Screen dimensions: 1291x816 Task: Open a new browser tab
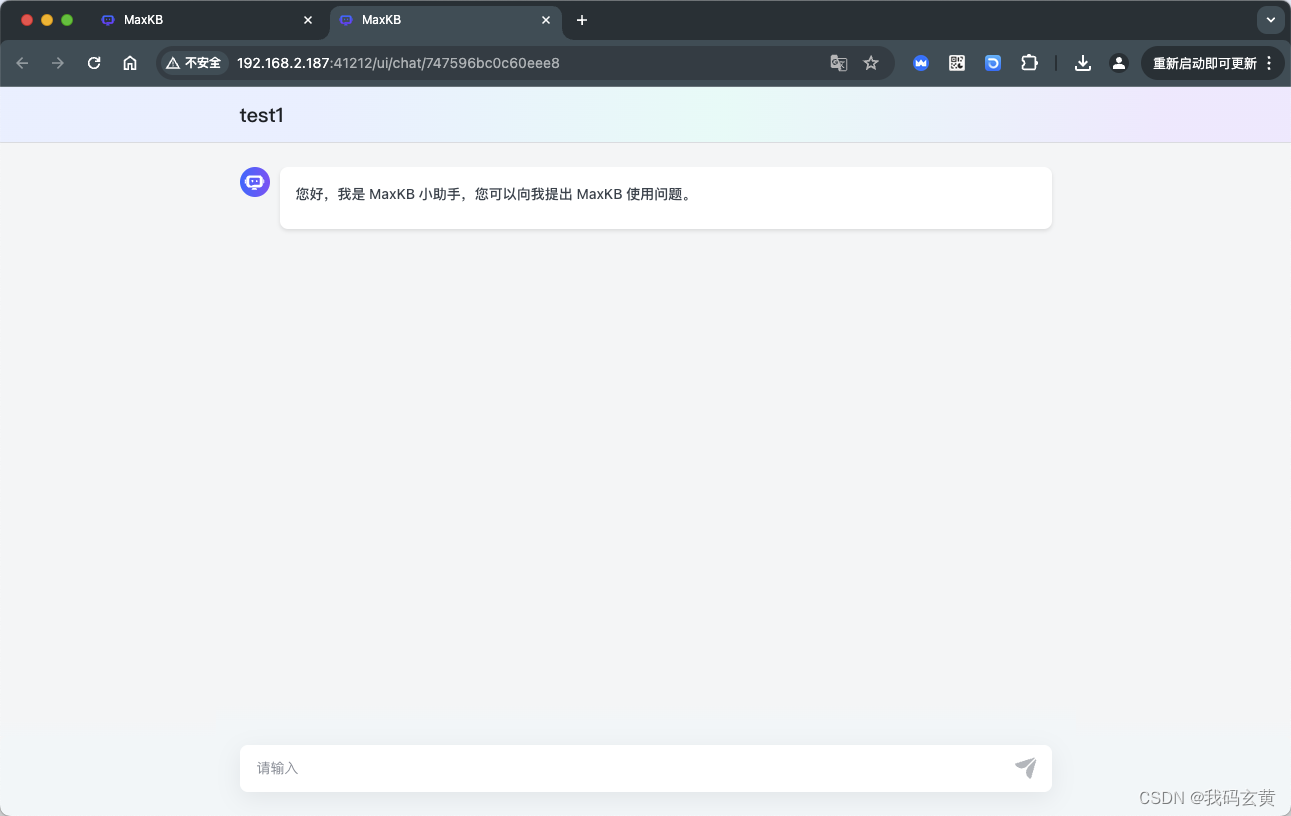click(x=582, y=20)
